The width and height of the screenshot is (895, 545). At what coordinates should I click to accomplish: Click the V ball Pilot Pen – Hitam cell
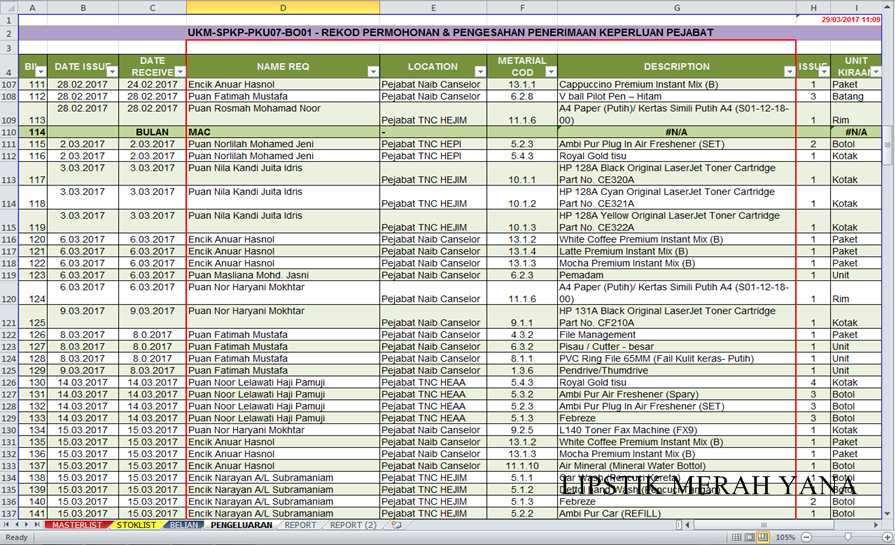point(676,96)
